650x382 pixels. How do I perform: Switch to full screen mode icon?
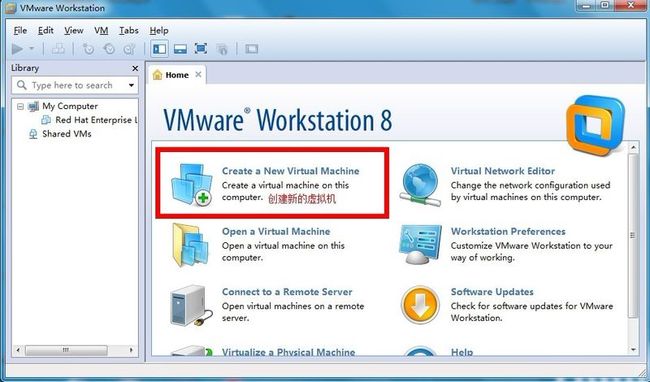(x=201, y=49)
